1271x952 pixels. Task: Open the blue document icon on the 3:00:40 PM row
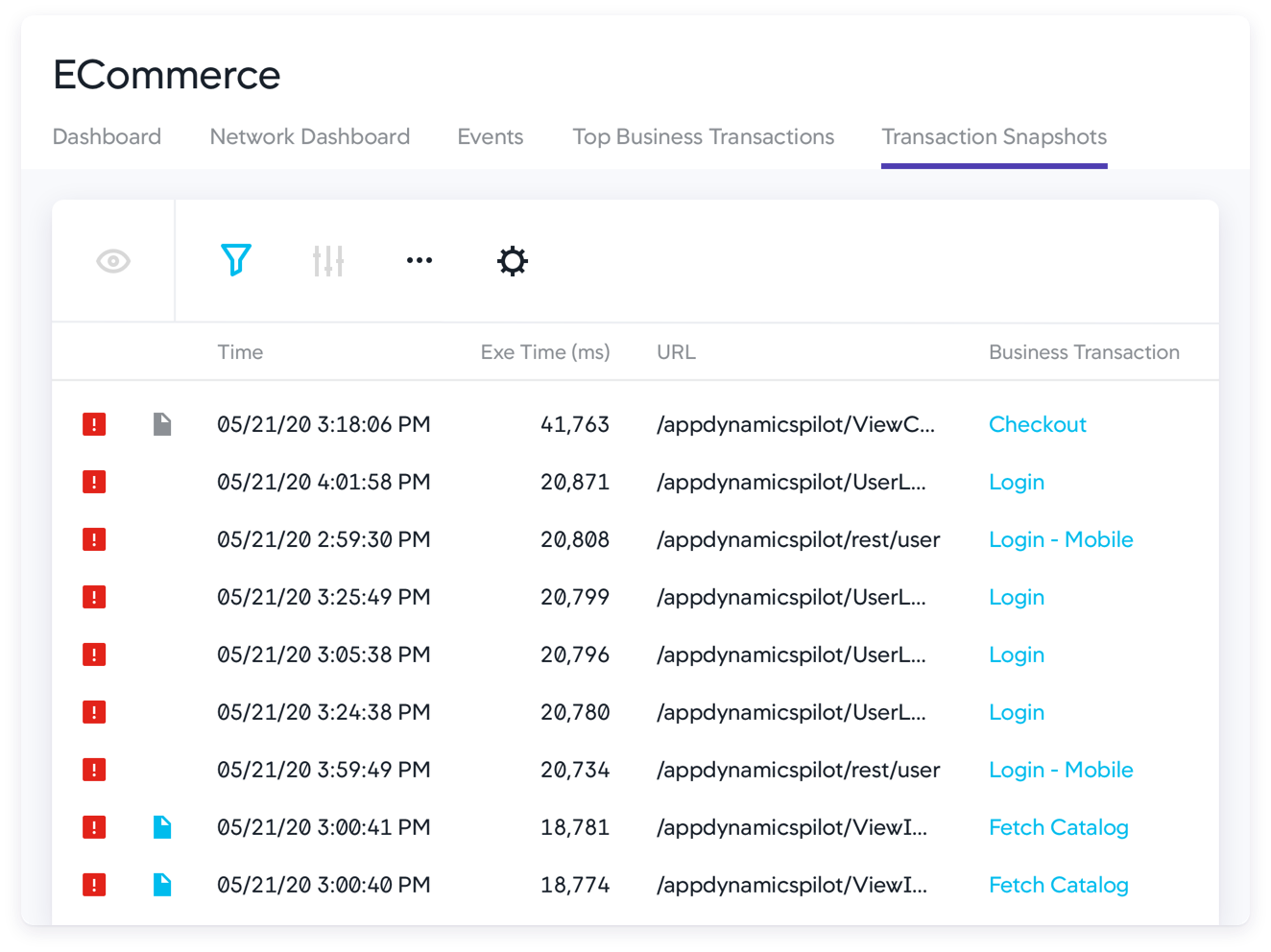coord(162,885)
